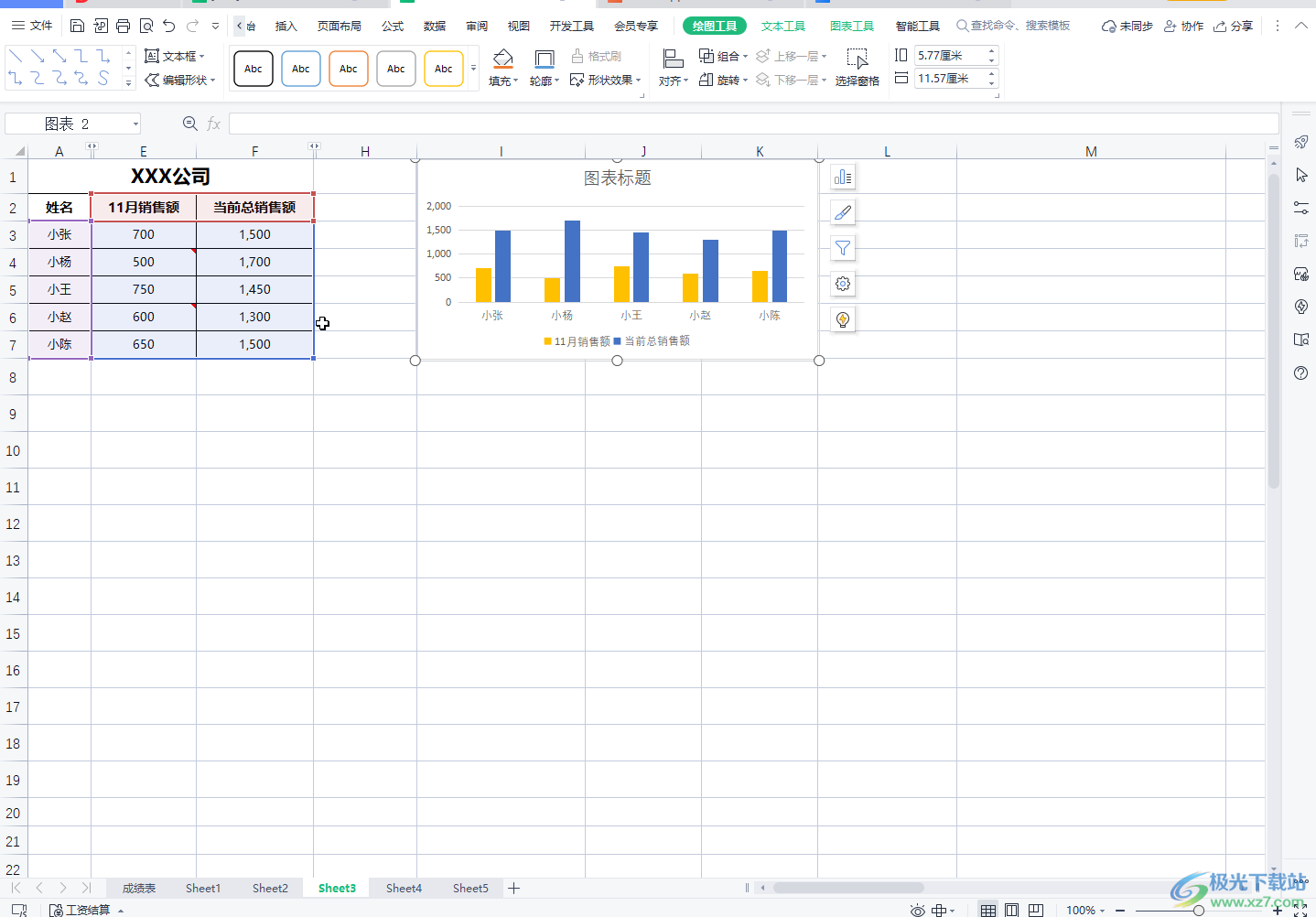Viewport: 1316px width, 917px height.
Task: Click the eye reading mode icon
Action: click(917, 910)
